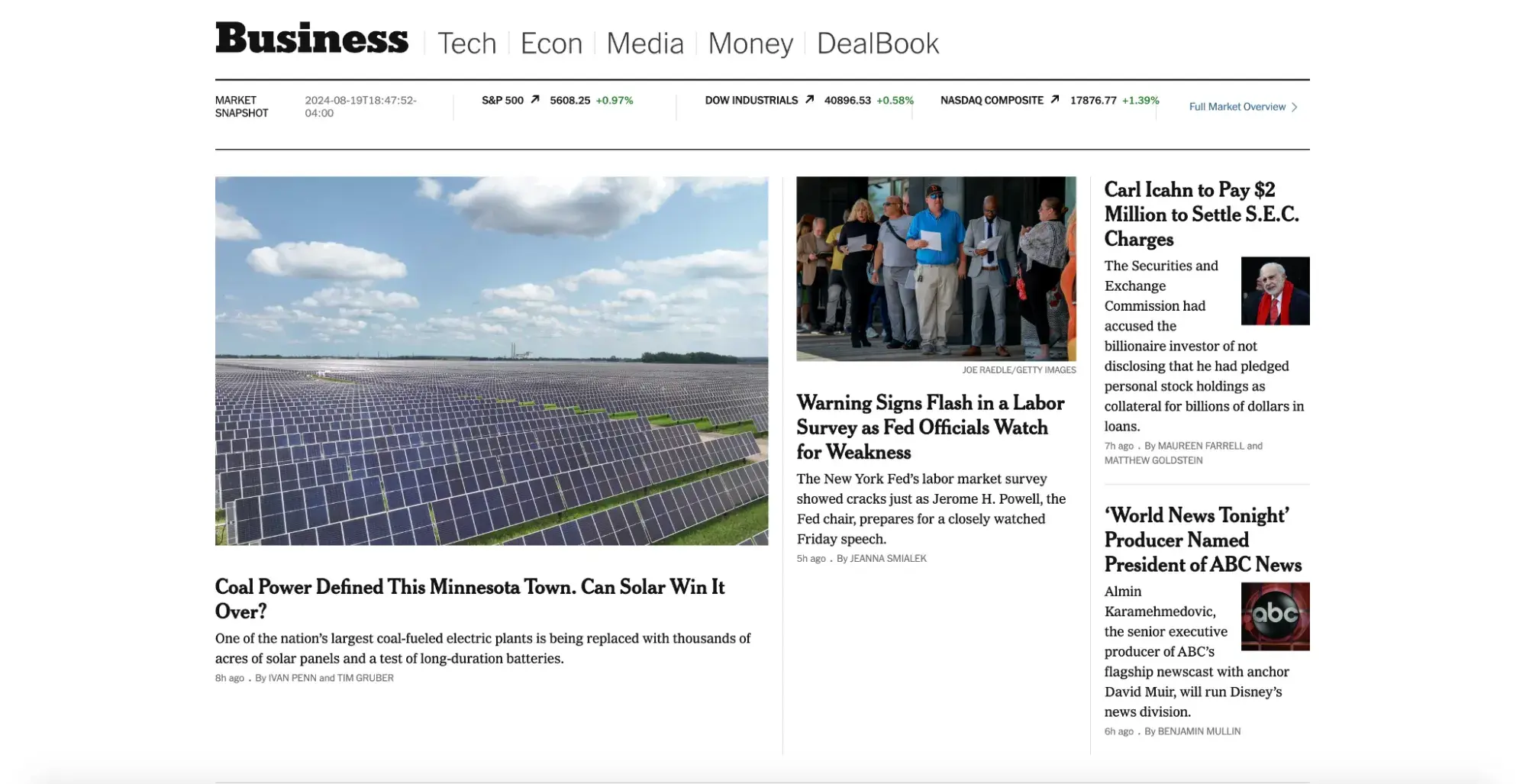This screenshot has height=784, width=1526.
Task: Click the solar panel field photo
Action: (x=491, y=360)
